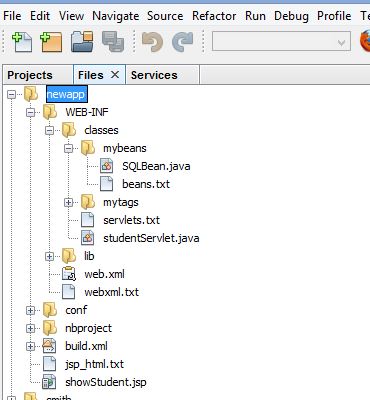Open the Refactor menu

tap(214, 16)
